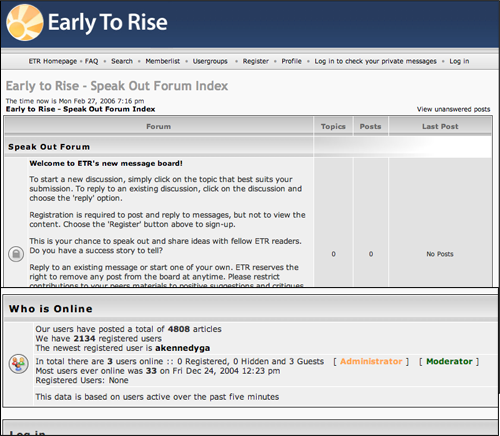Click the Log in link in navigation bar
Screen dimensions: 500x436
[459, 61]
